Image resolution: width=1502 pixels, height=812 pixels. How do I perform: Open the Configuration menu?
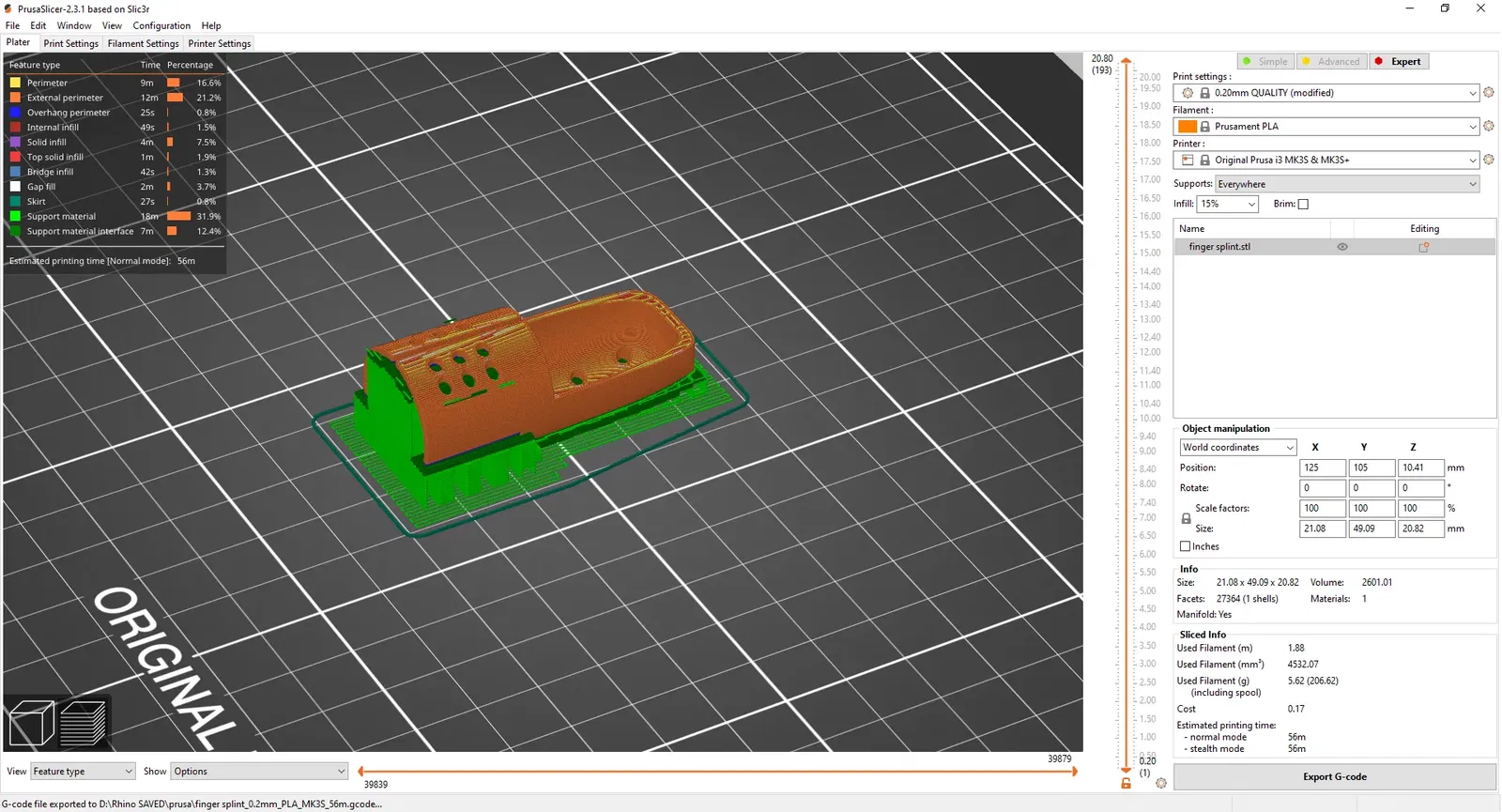click(161, 25)
